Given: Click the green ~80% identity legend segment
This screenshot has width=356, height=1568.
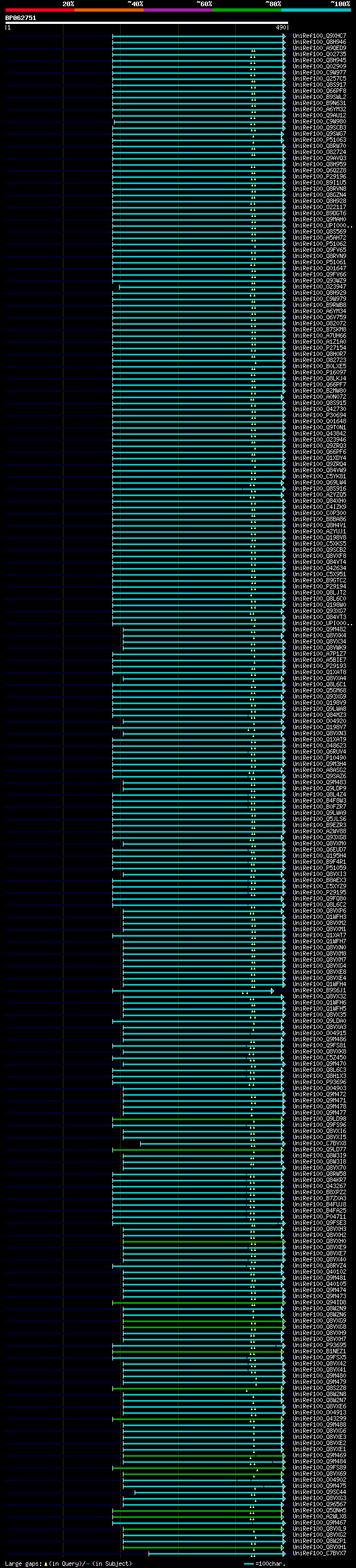Looking at the screenshot, I should [x=246, y=10].
